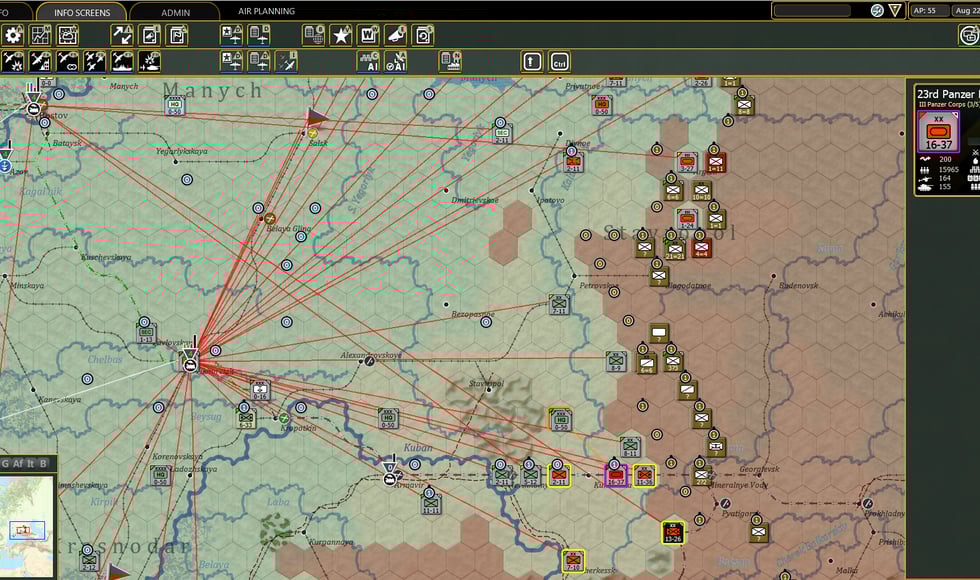Open the megaphone events icon

click(396, 35)
